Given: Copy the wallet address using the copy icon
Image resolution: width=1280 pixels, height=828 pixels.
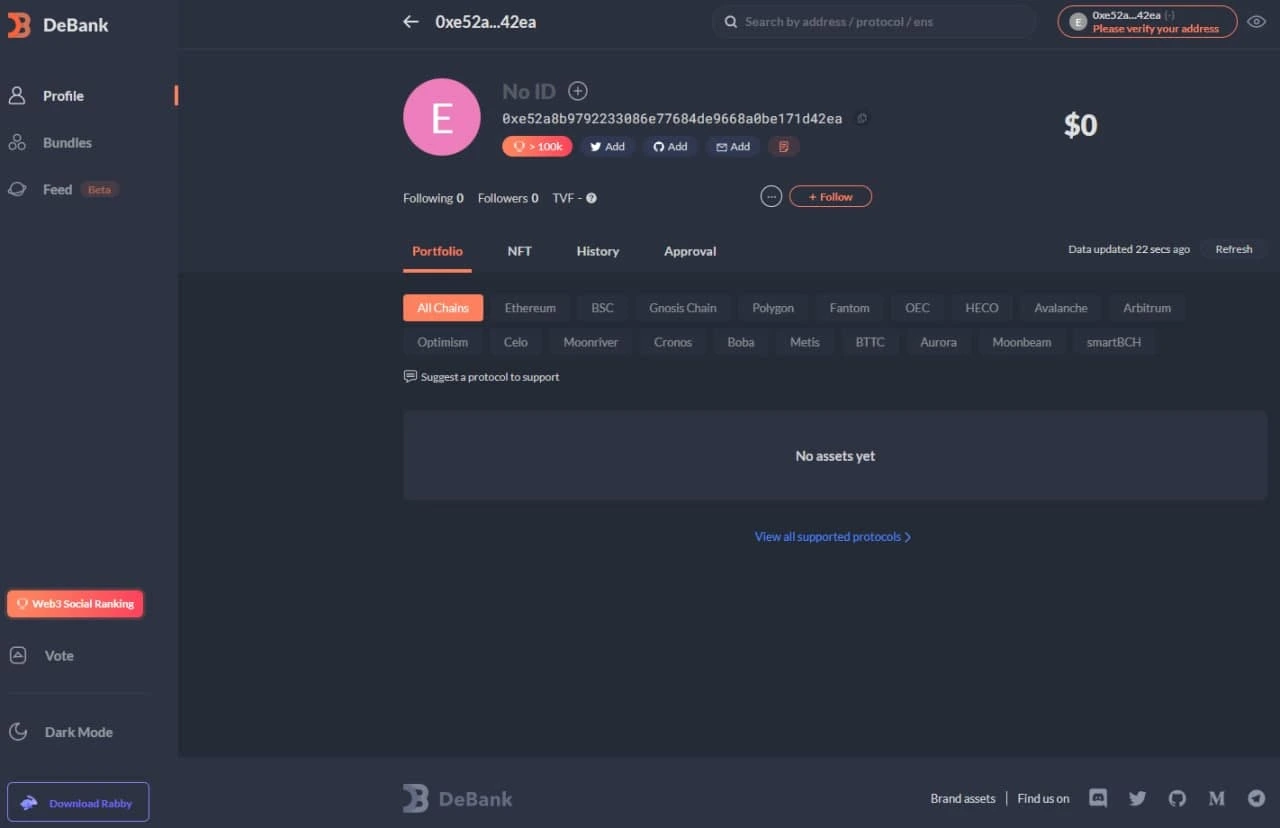Looking at the screenshot, I should point(862,118).
